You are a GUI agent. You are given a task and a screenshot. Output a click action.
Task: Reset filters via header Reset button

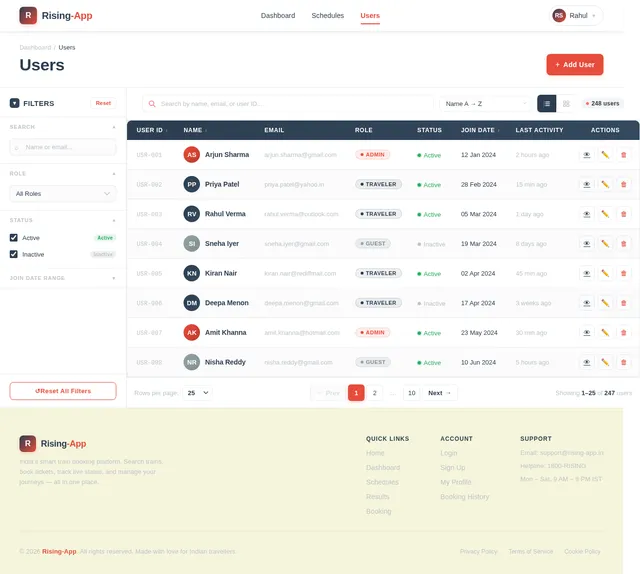pos(103,103)
